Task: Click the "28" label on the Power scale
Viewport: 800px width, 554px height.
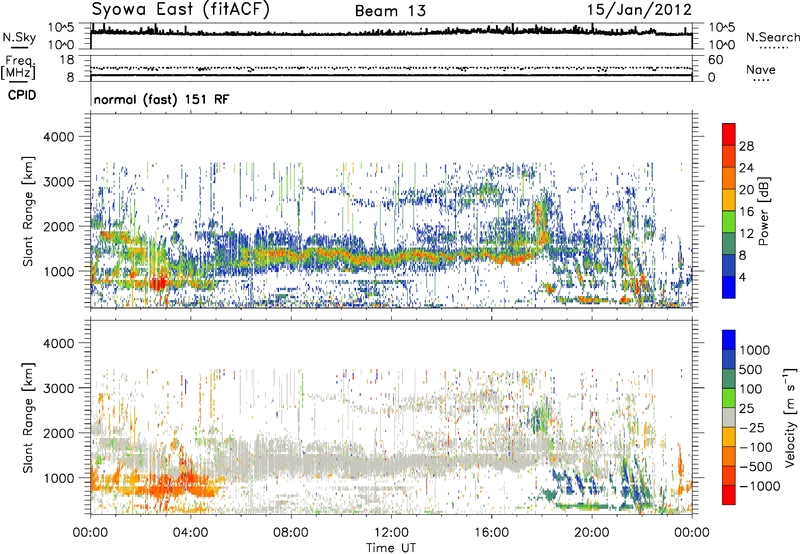Action: pos(746,146)
